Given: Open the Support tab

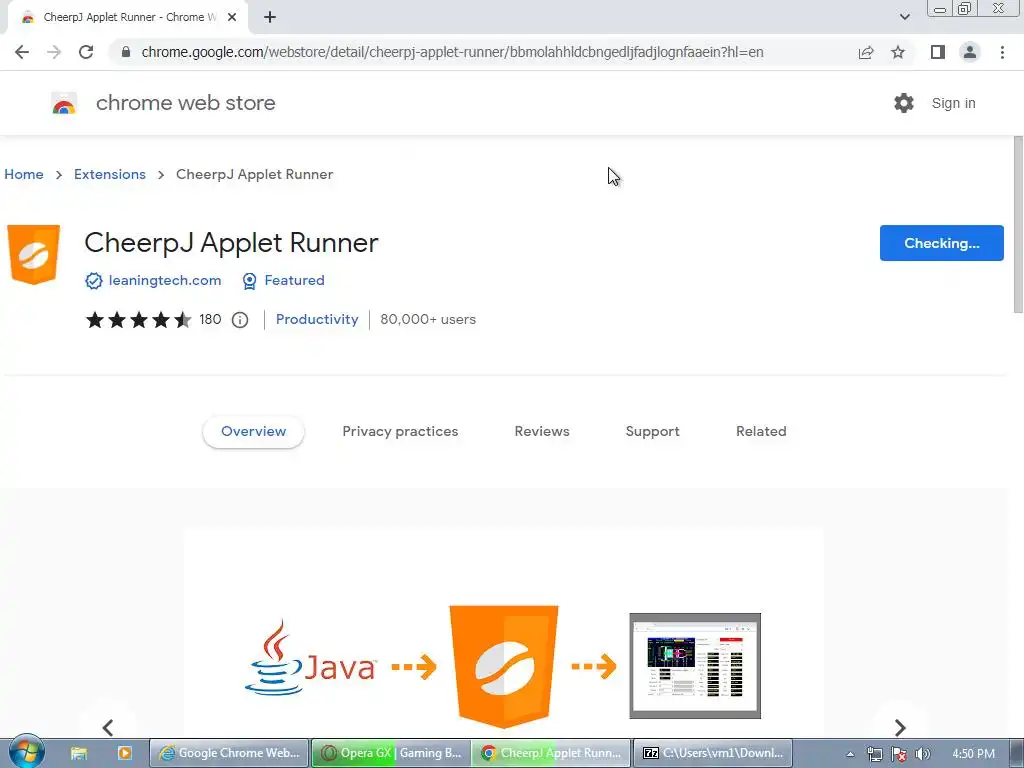Looking at the screenshot, I should [652, 432].
